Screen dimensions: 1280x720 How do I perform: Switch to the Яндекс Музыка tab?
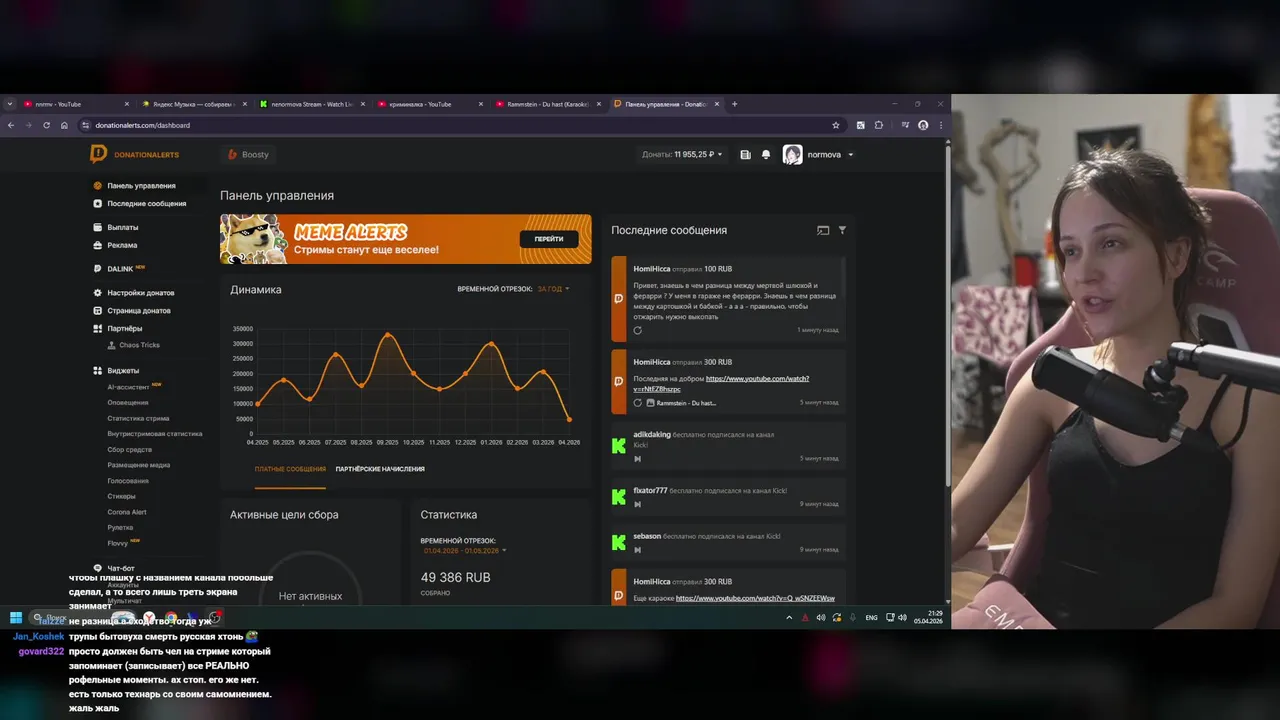coord(194,104)
